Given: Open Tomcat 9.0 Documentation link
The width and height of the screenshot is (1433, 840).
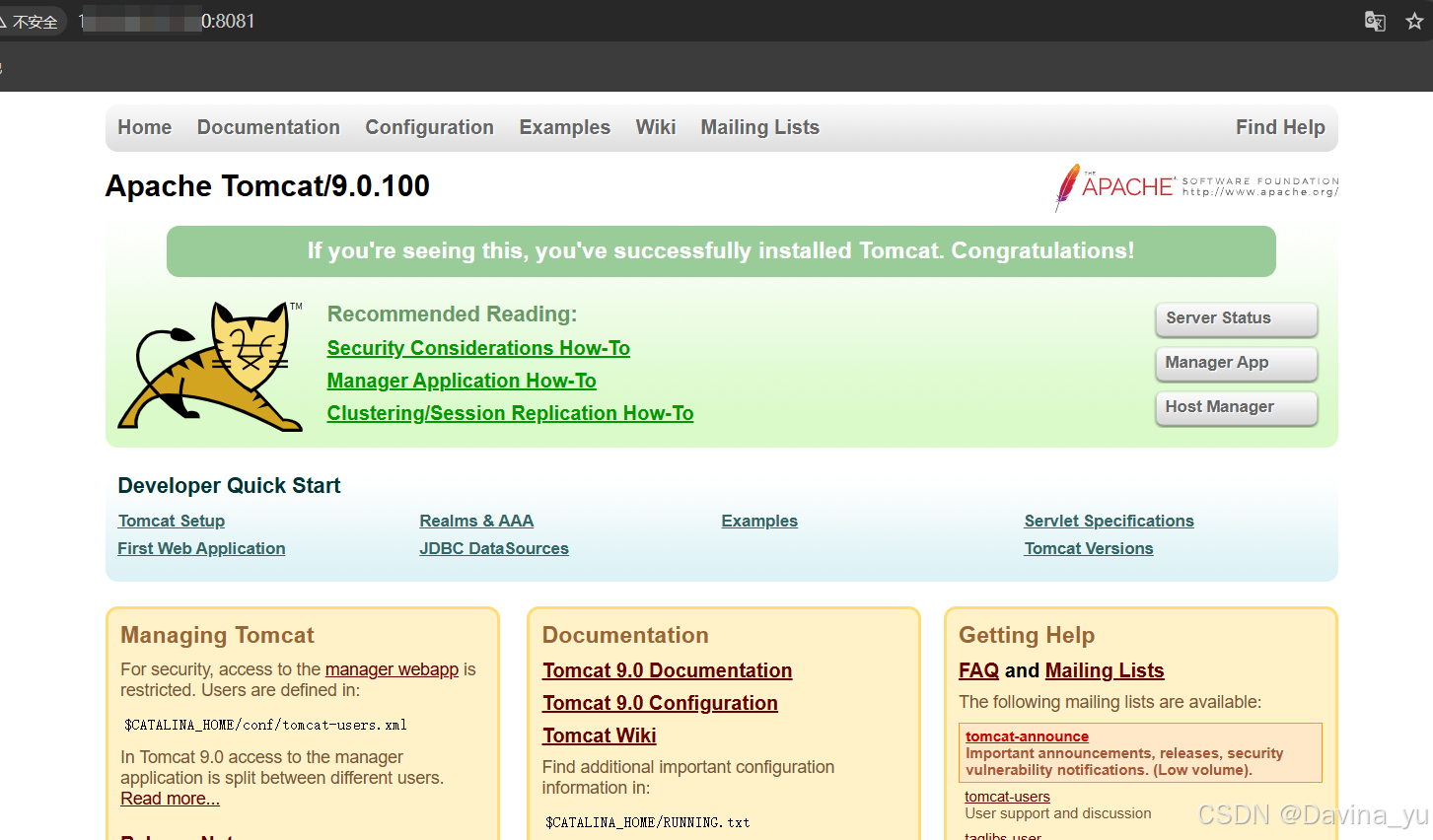Looking at the screenshot, I should click(x=667, y=670).
